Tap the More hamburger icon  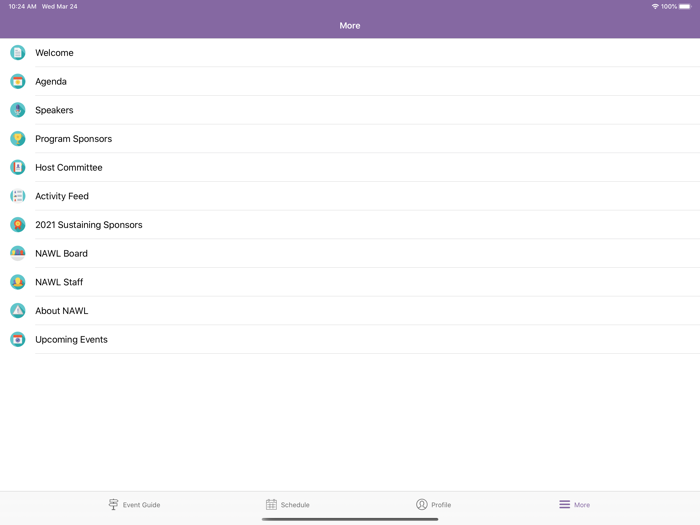[x=564, y=504]
